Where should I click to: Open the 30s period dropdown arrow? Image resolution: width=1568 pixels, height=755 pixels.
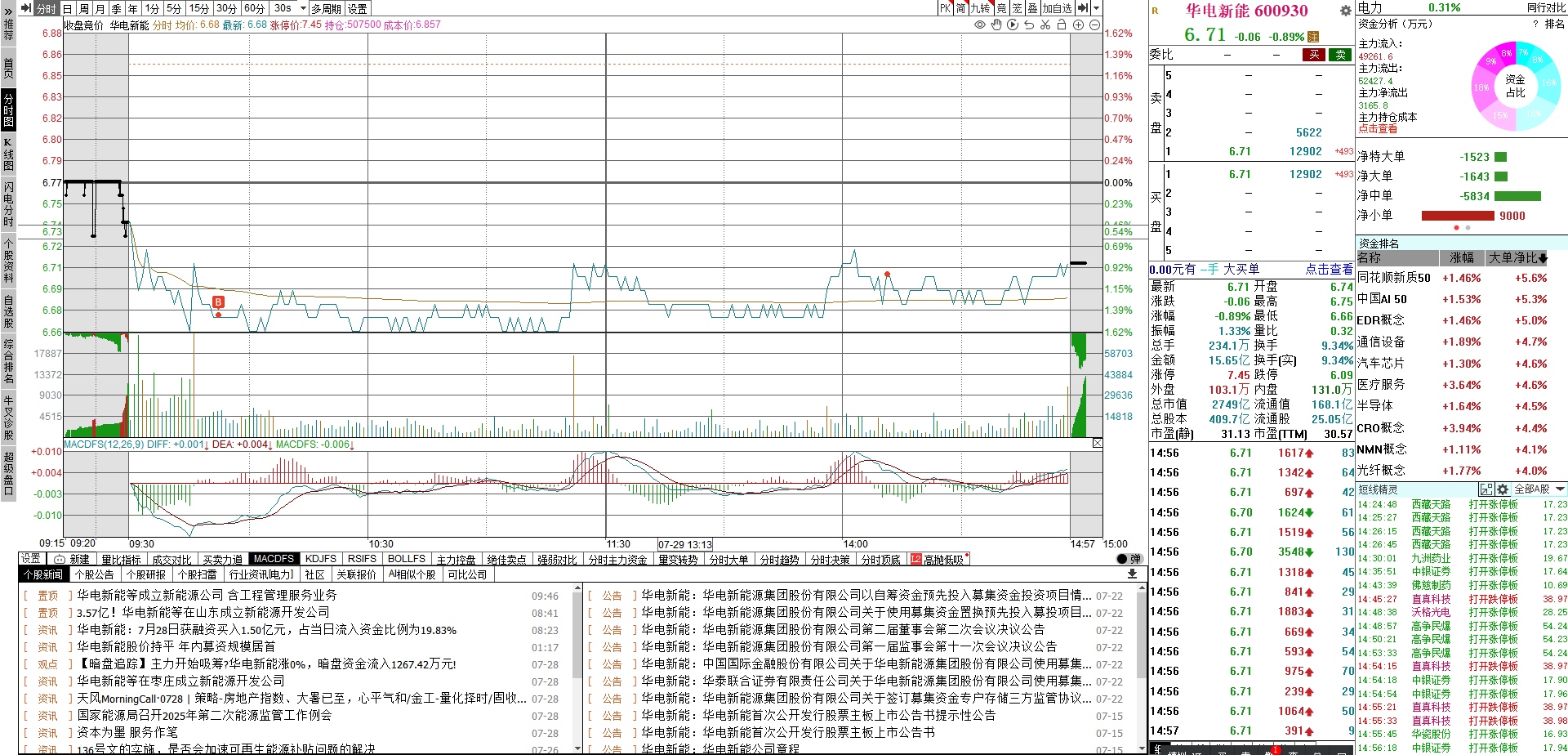tap(303, 8)
